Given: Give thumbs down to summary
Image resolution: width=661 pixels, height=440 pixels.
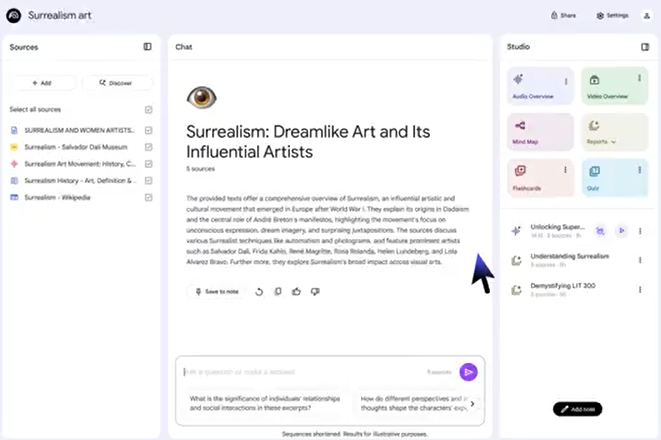Looking at the screenshot, I should [315, 291].
